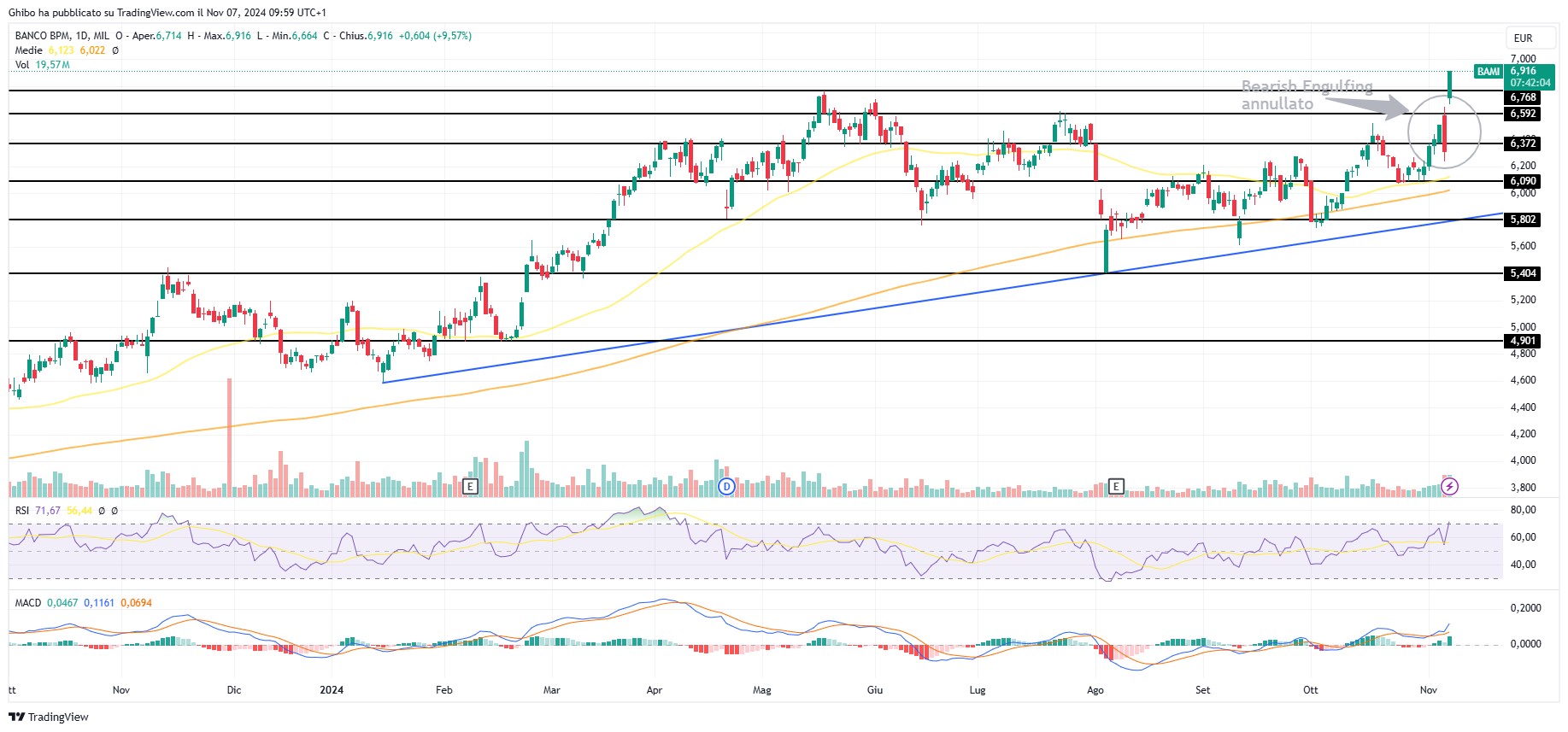Click the August earnings 'E' marker
The height and width of the screenshot is (732, 1568).
[x=1115, y=487]
